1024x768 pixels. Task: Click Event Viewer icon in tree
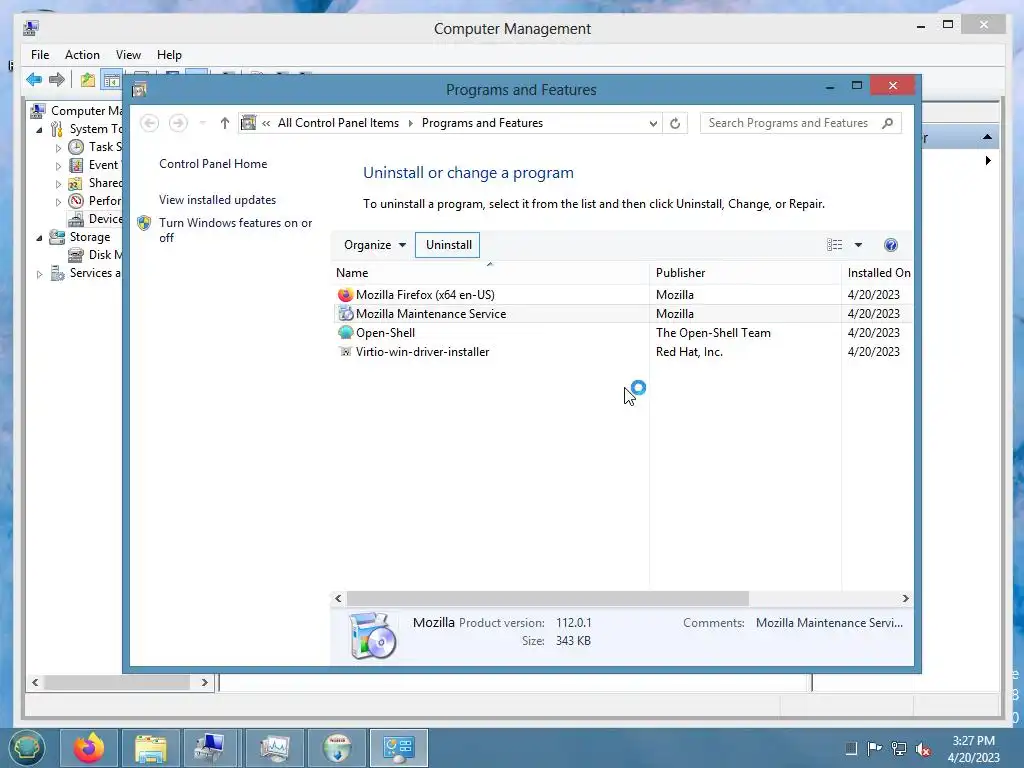76,165
